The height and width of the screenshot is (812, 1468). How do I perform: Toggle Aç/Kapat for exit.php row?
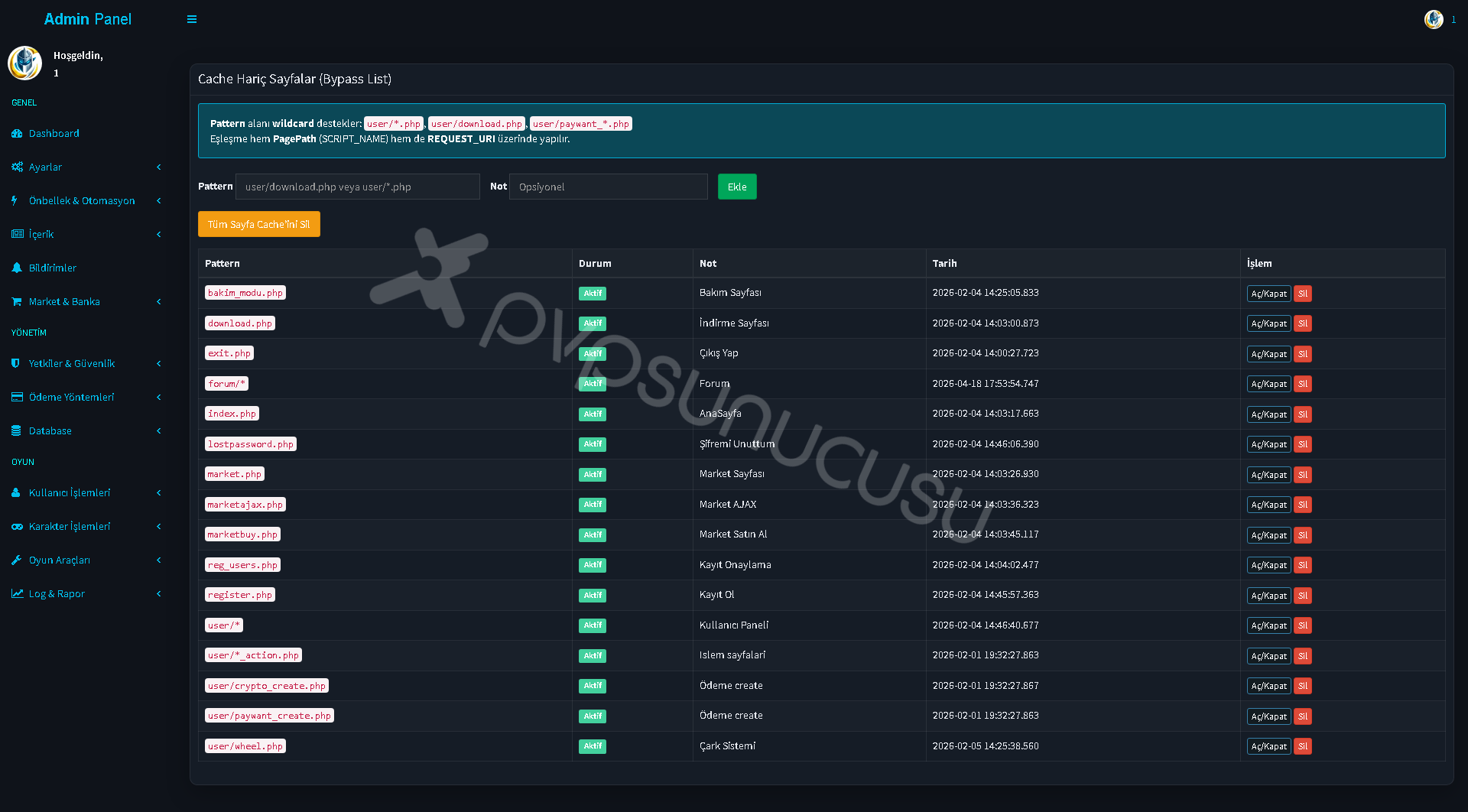1269,354
